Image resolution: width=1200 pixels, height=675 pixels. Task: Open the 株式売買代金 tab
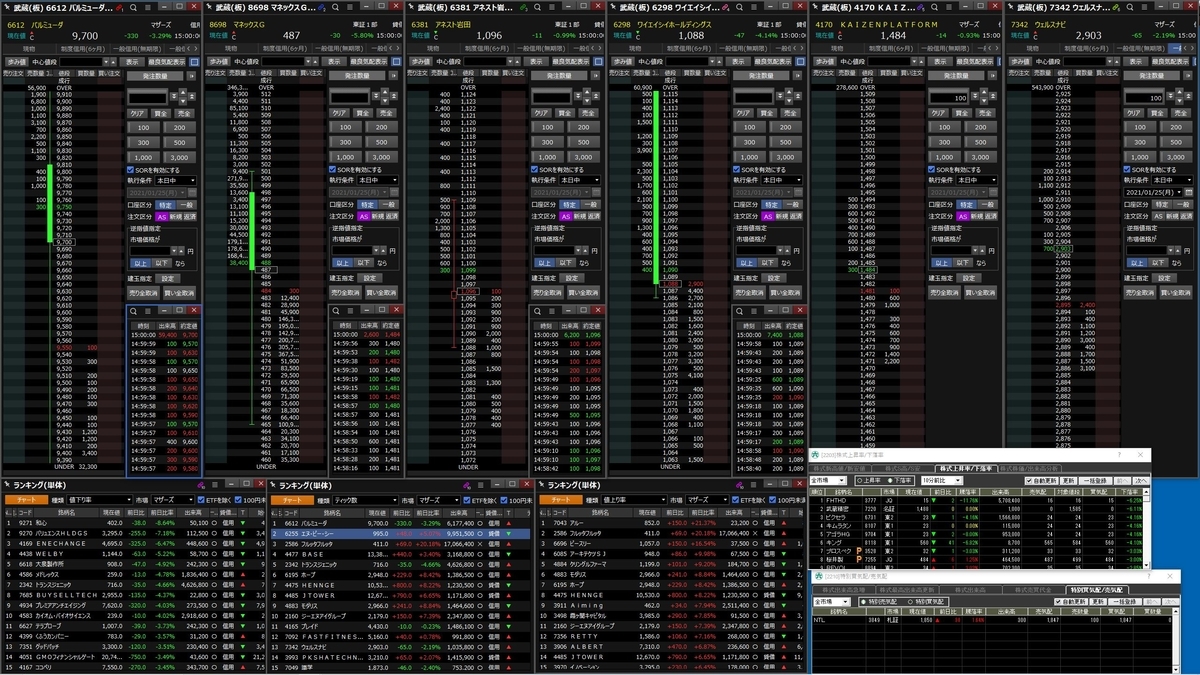(x=1034, y=590)
